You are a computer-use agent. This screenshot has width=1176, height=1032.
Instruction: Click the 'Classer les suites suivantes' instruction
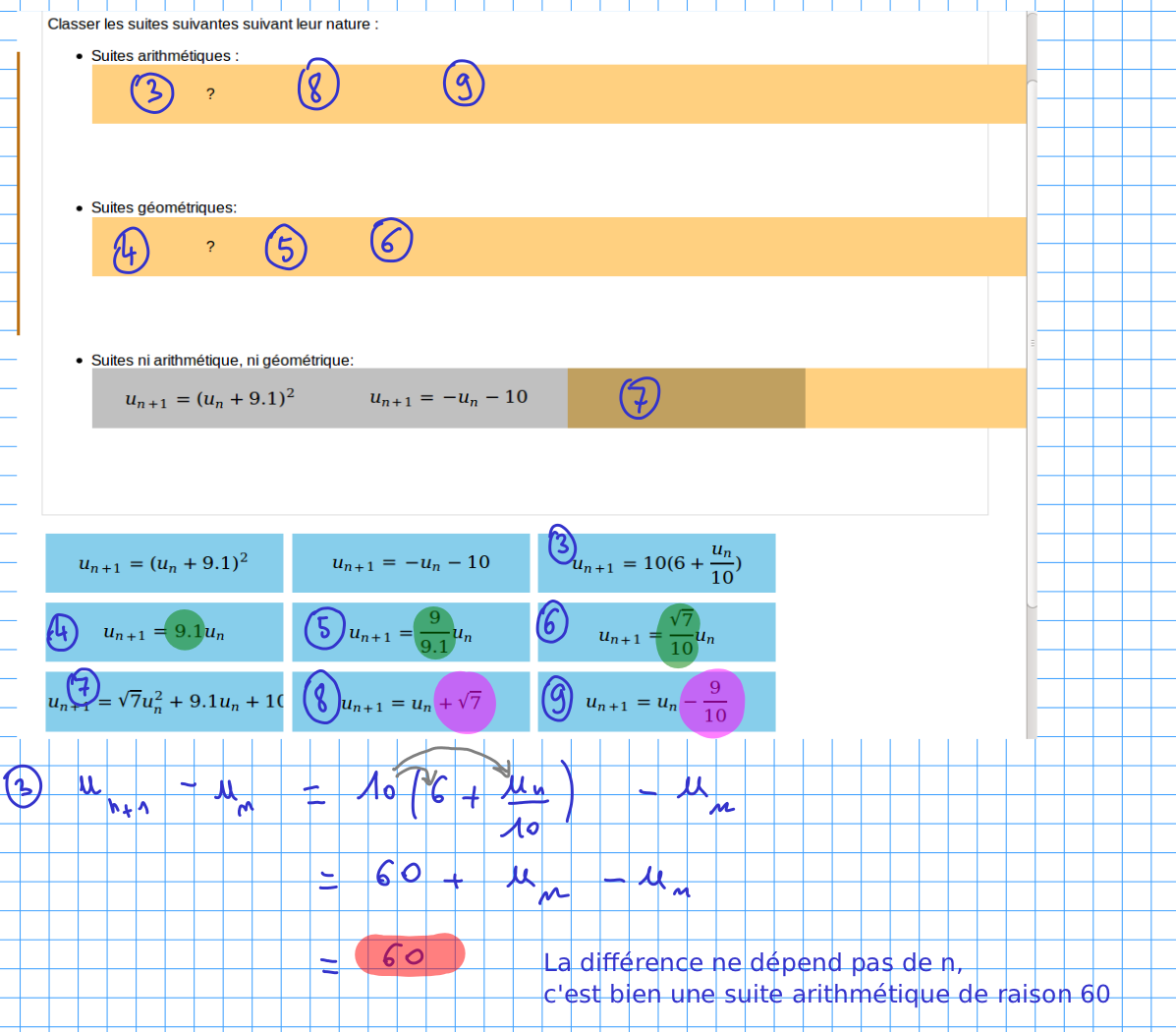213,24
